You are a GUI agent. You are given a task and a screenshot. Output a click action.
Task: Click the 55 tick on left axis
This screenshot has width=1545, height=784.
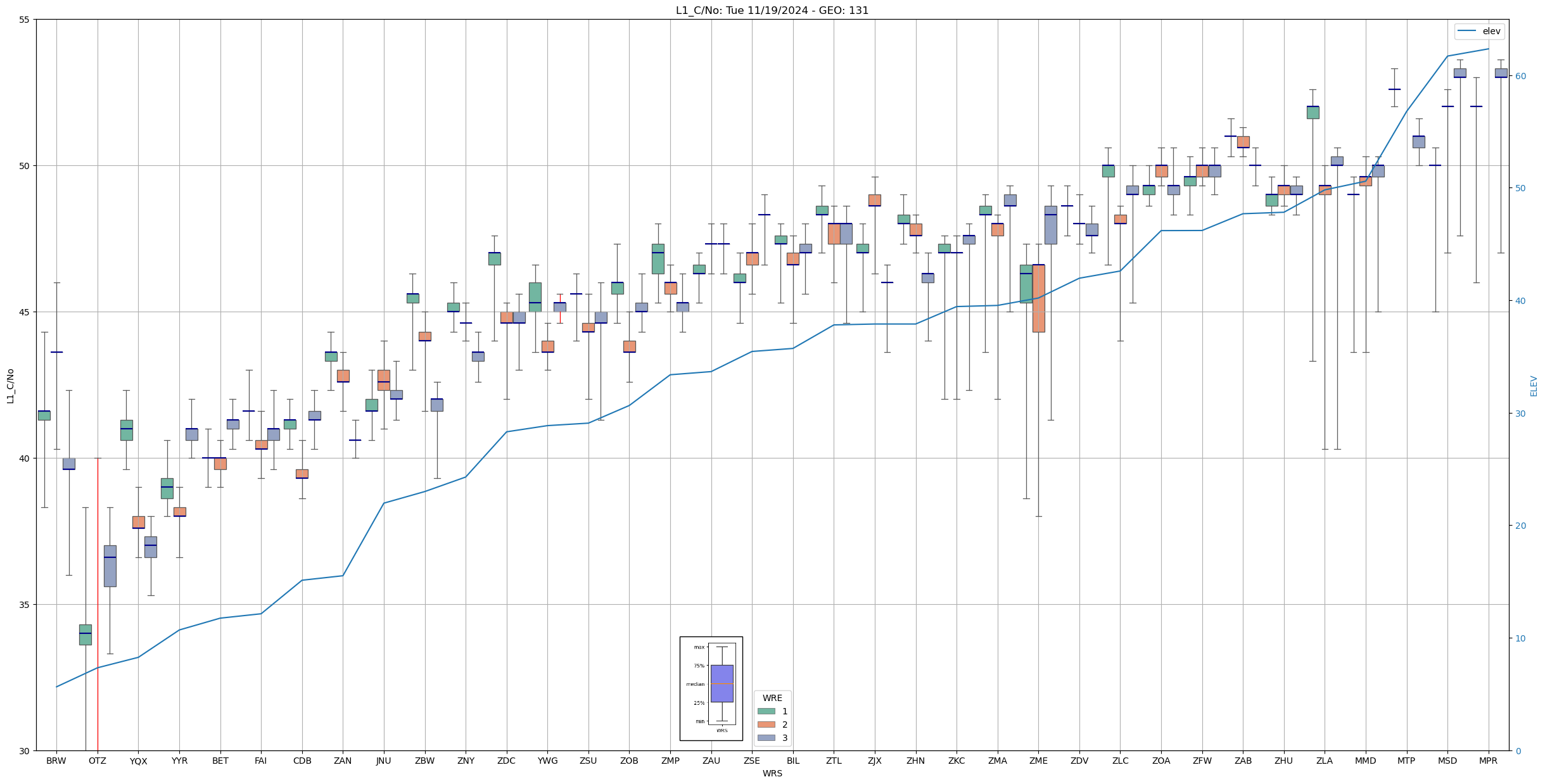point(24,20)
